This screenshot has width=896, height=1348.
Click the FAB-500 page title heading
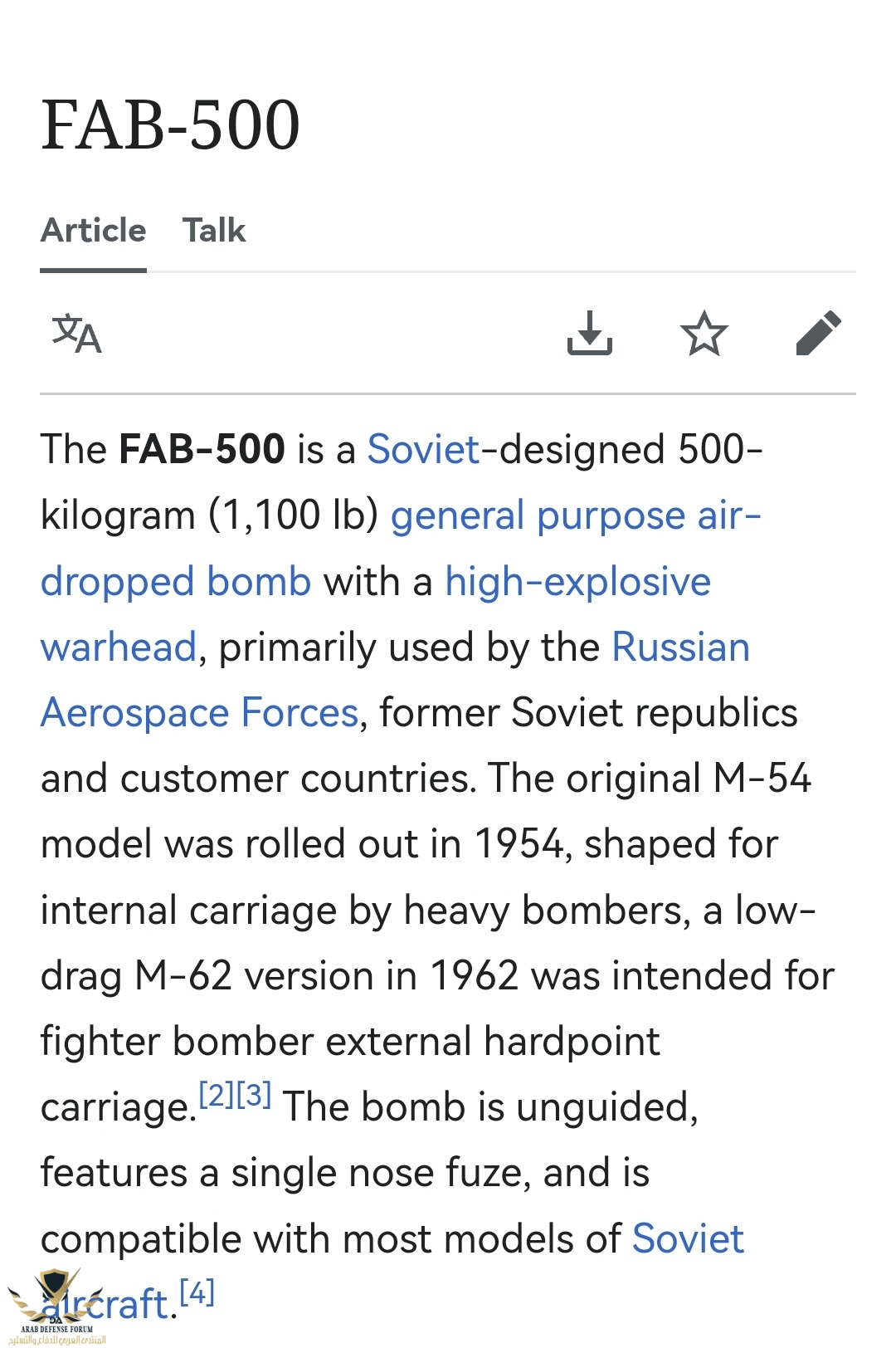(x=171, y=125)
